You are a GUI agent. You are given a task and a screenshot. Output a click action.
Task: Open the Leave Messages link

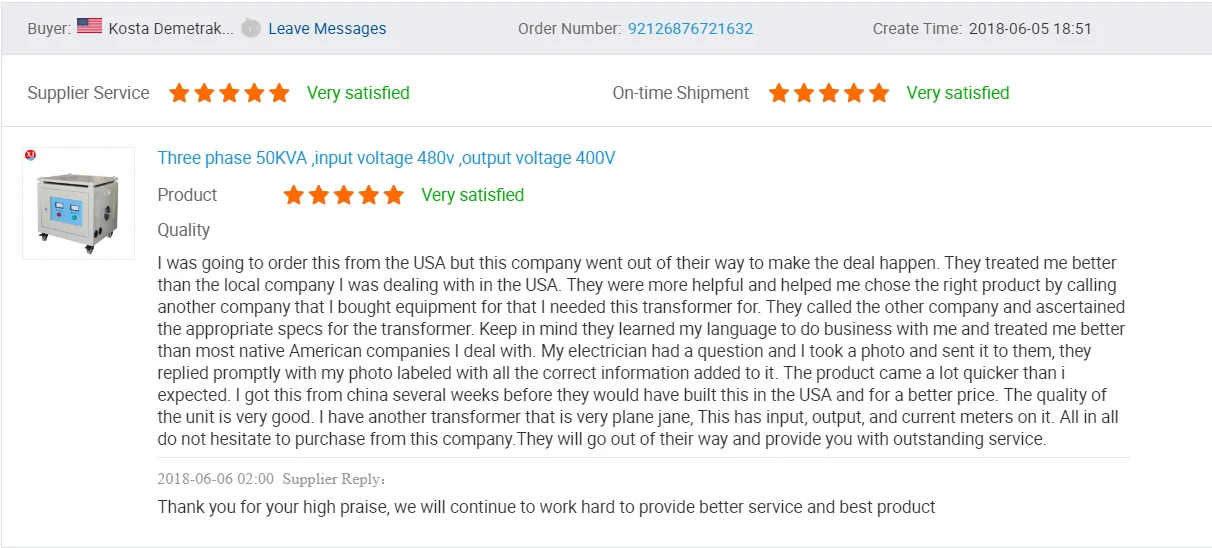[x=327, y=29]
